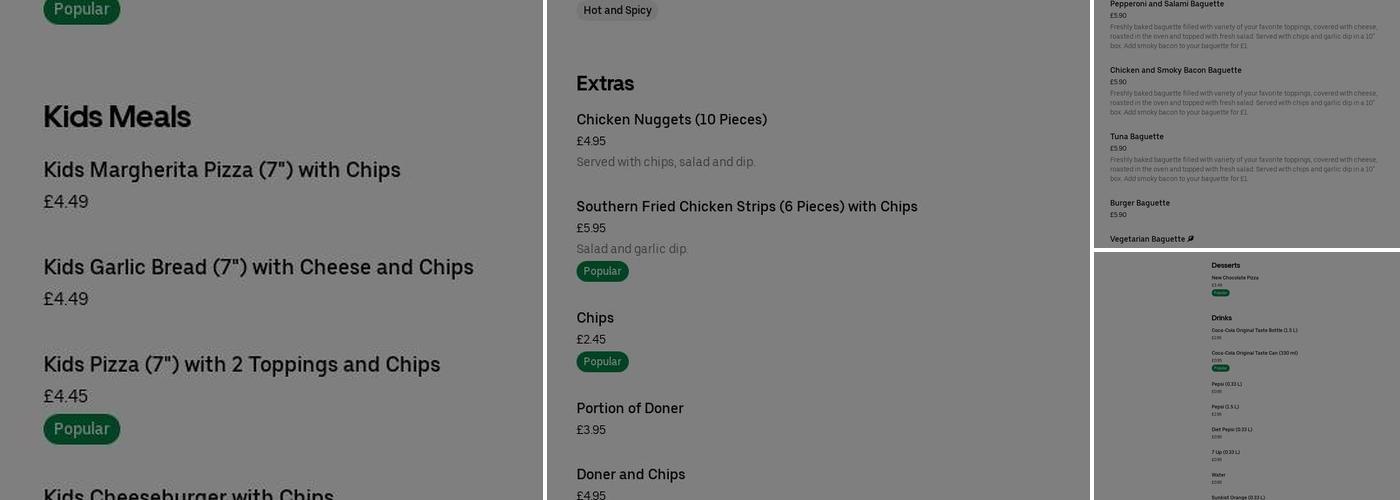Open Kids Margherita Pizza (7") with Chips

[x=222, y=170]
